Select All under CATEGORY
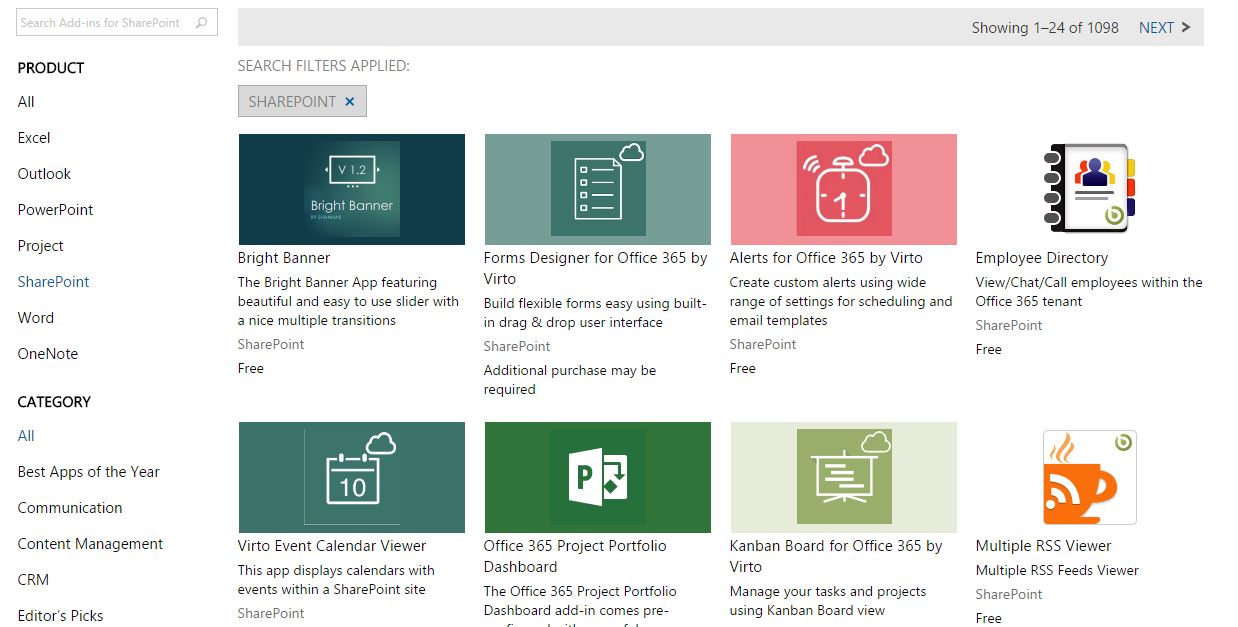Screen dimensions: 1238x627 (26, 436)
